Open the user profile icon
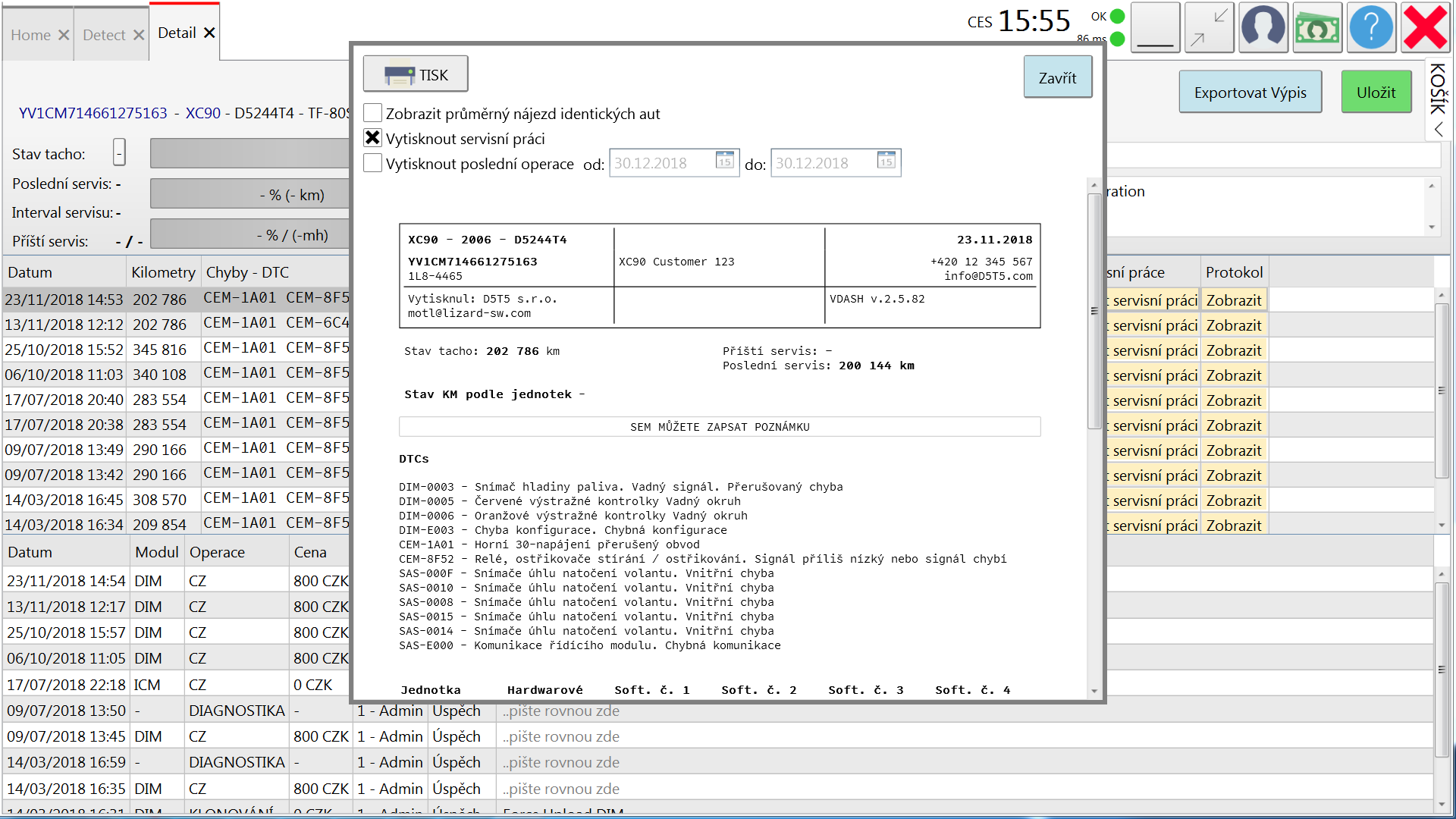 click(x=1263, y=28)
